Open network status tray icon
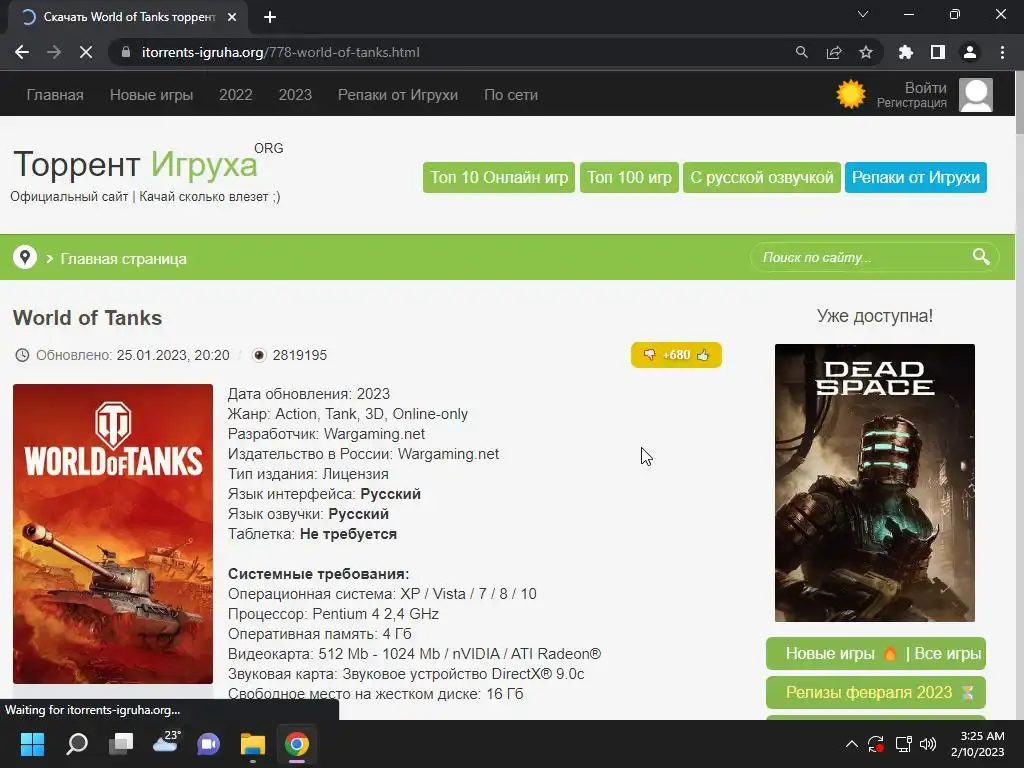1024x768 pixels. pos(903,744)
